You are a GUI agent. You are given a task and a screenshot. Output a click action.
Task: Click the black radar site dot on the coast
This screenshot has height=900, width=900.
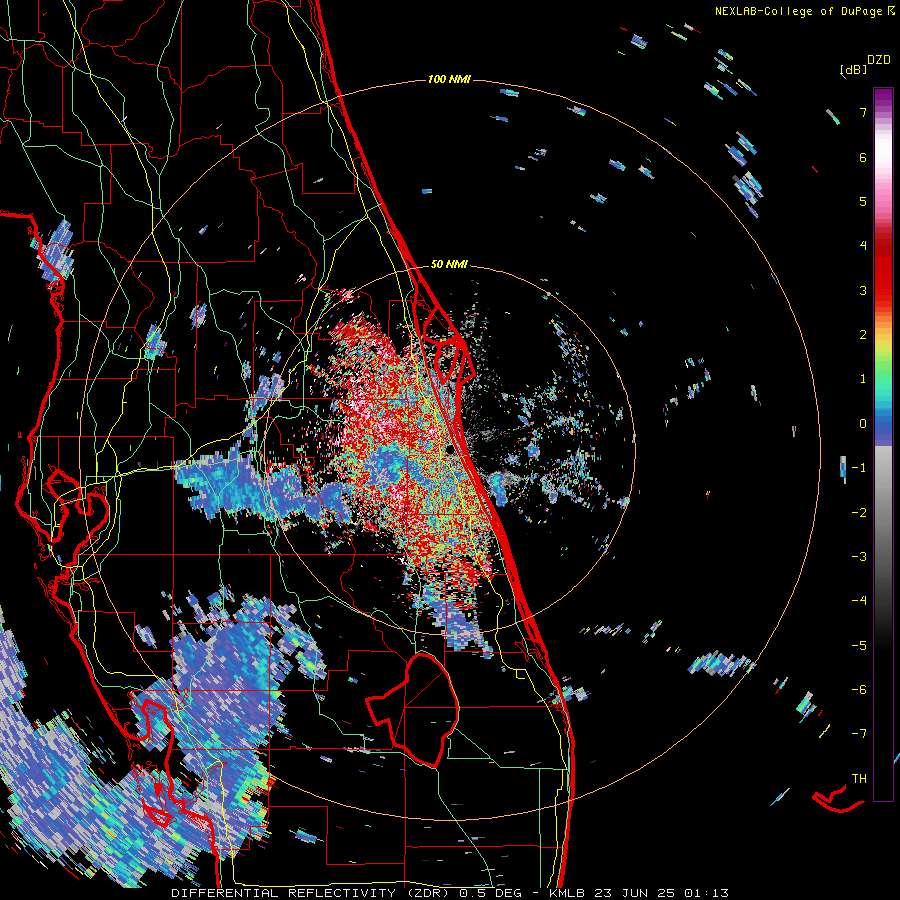click(x=449, y=449)
